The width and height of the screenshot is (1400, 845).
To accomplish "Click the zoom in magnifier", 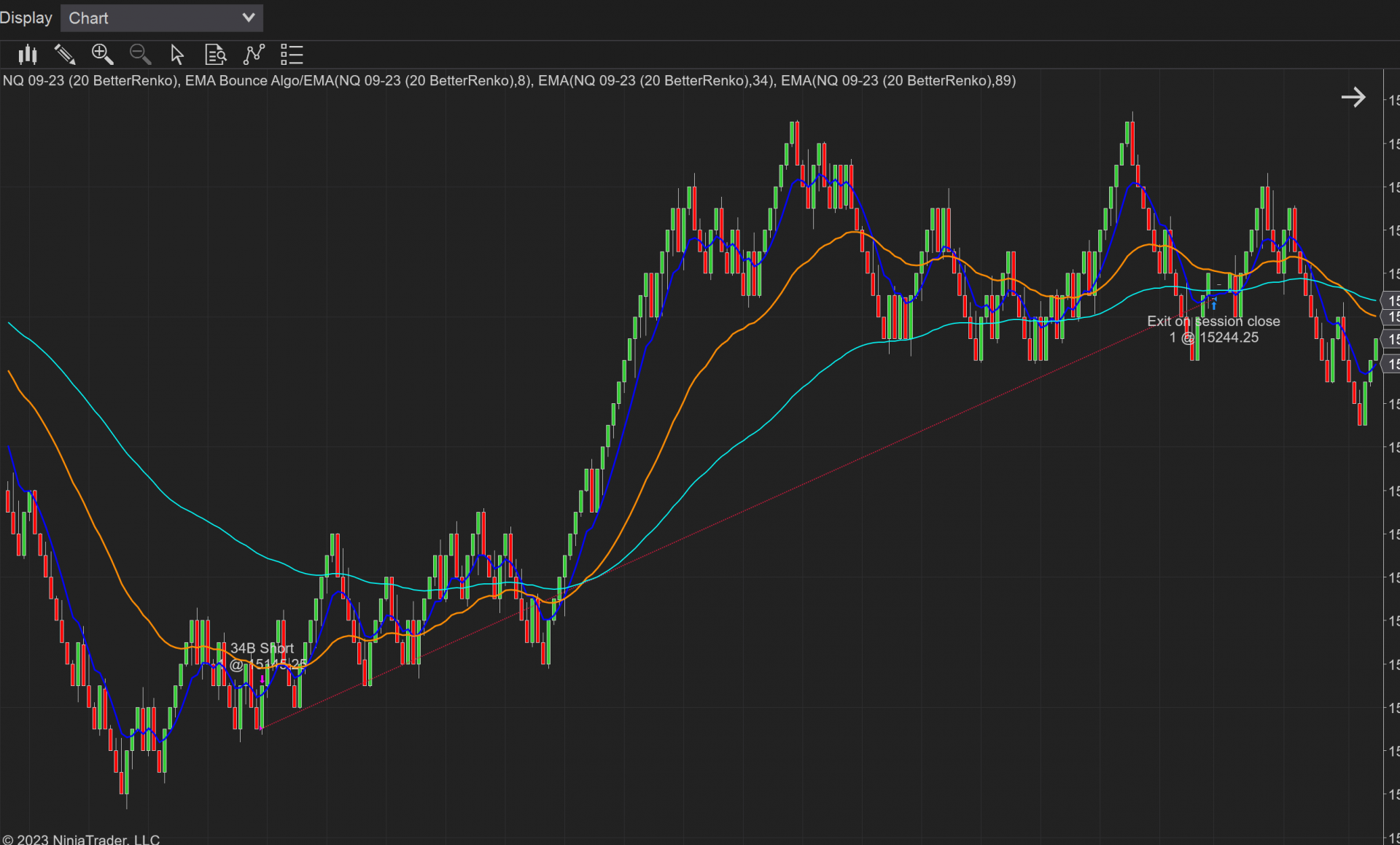I will (102, 55).
